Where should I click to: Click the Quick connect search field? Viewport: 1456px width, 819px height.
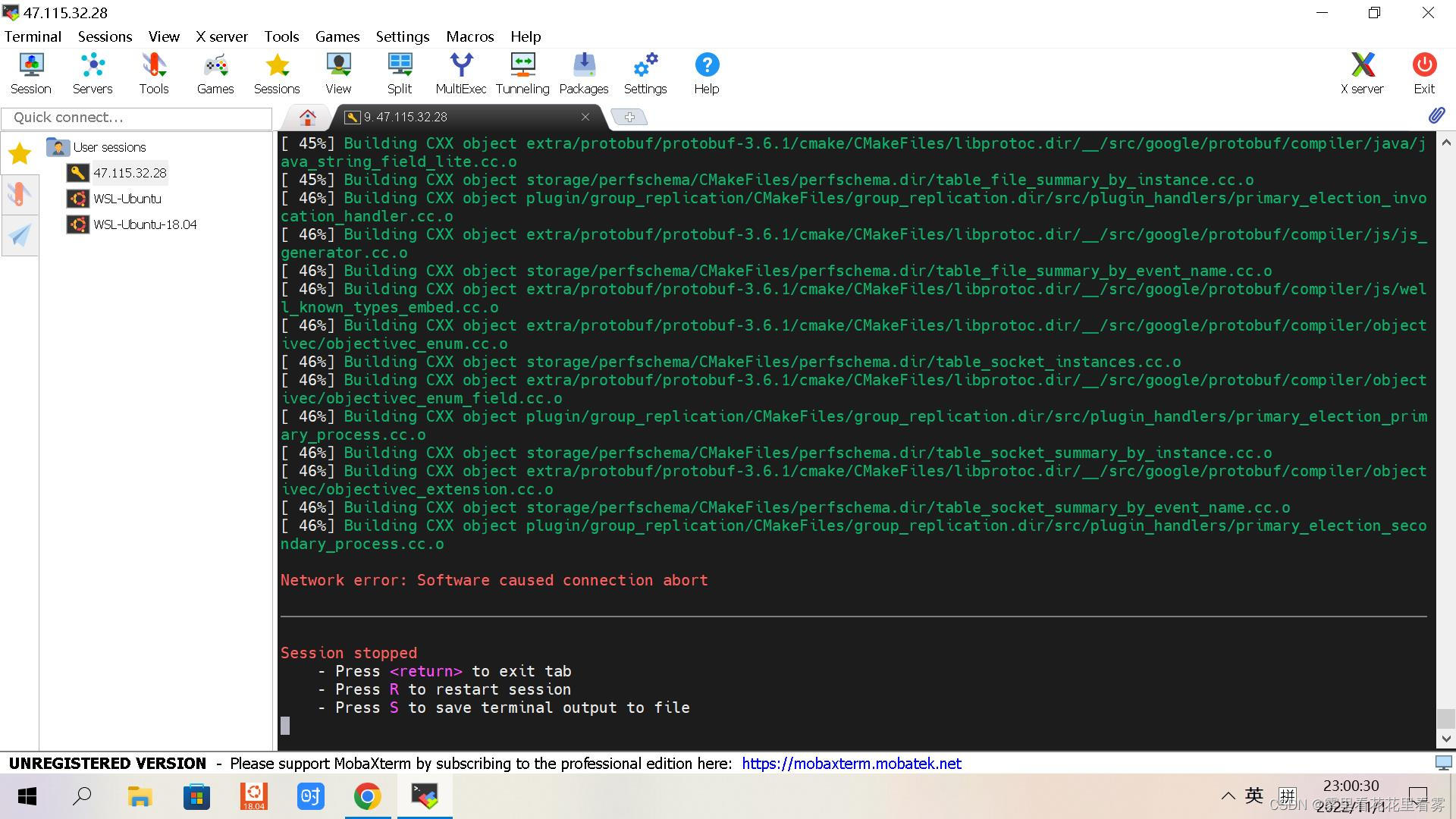pos(136,118)
